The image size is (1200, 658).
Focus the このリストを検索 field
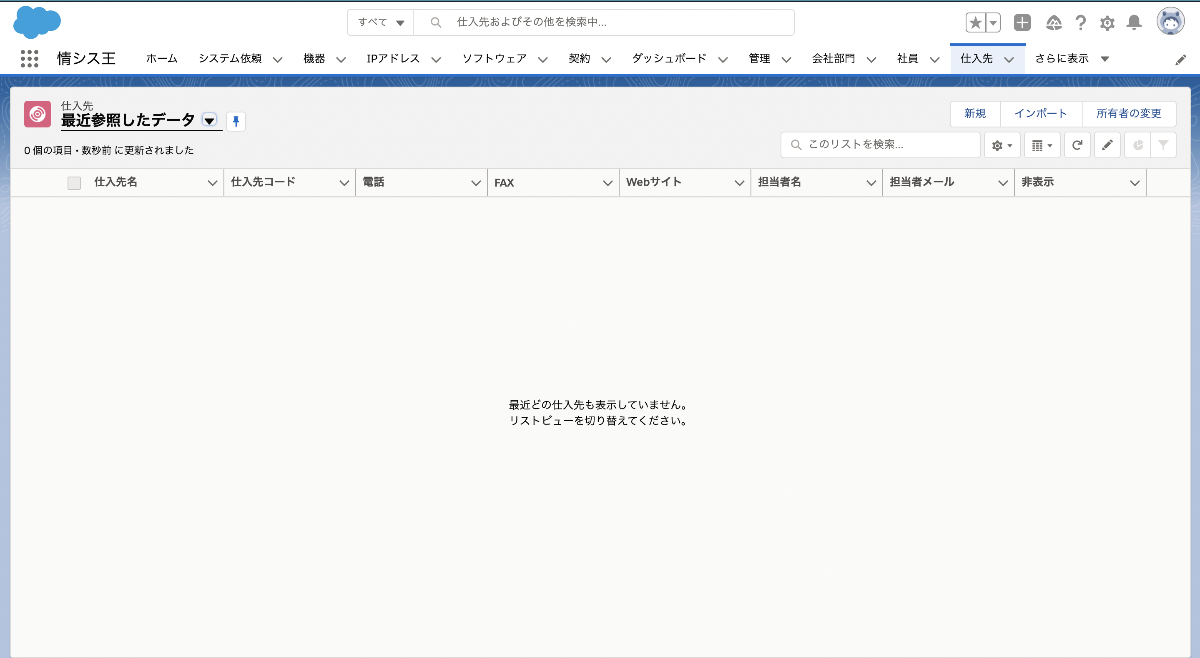point(881,145)
